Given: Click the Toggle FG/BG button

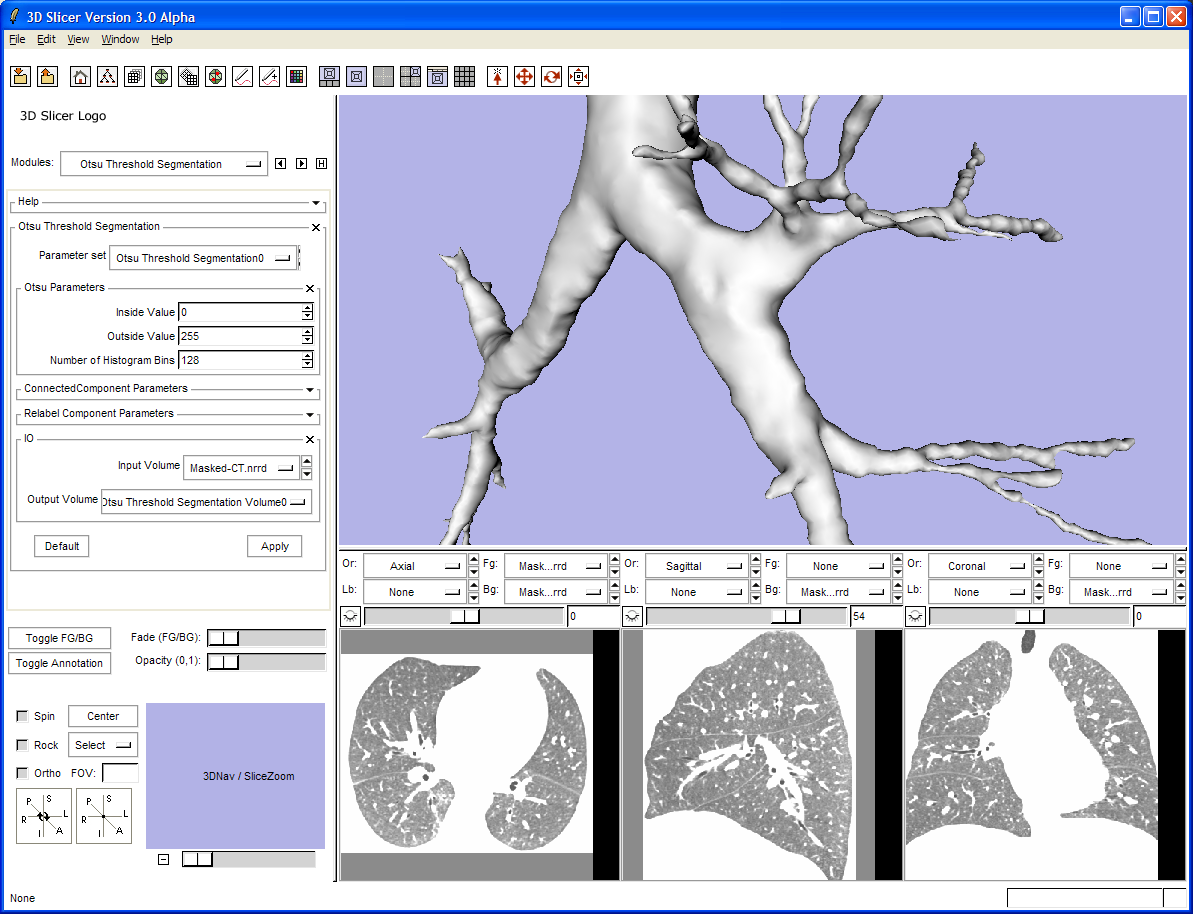Looking at the screenshot, I should click(59, 638).
